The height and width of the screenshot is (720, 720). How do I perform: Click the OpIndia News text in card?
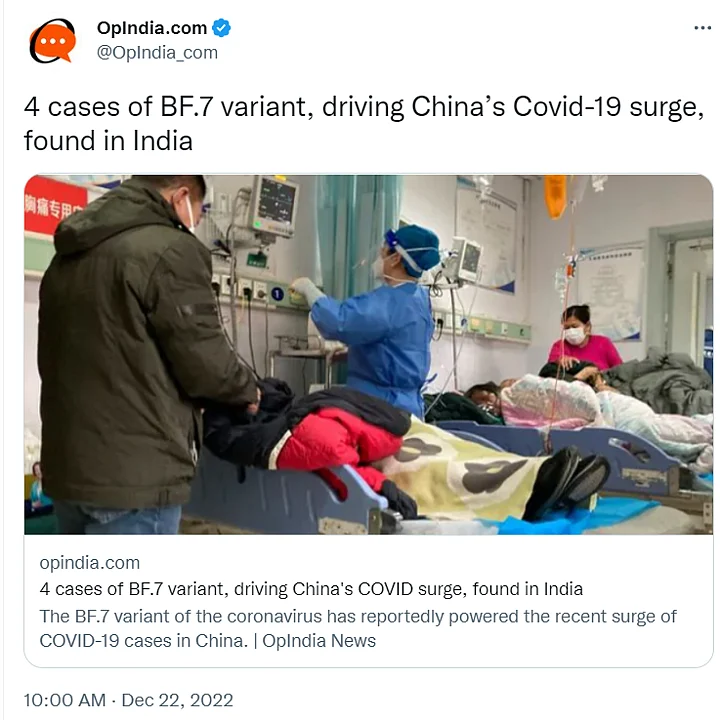[319, 641]
